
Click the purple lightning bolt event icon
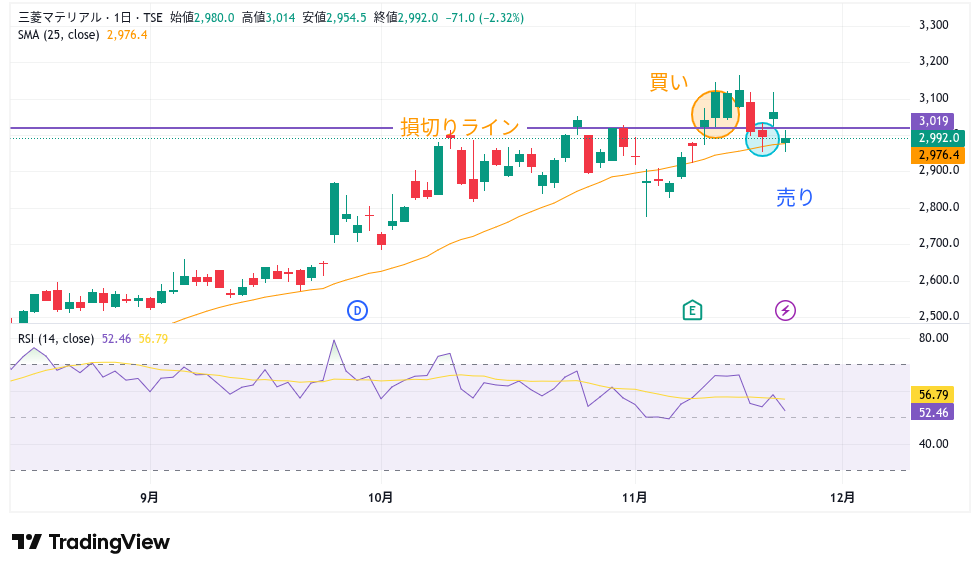click(x=785, y=311)
